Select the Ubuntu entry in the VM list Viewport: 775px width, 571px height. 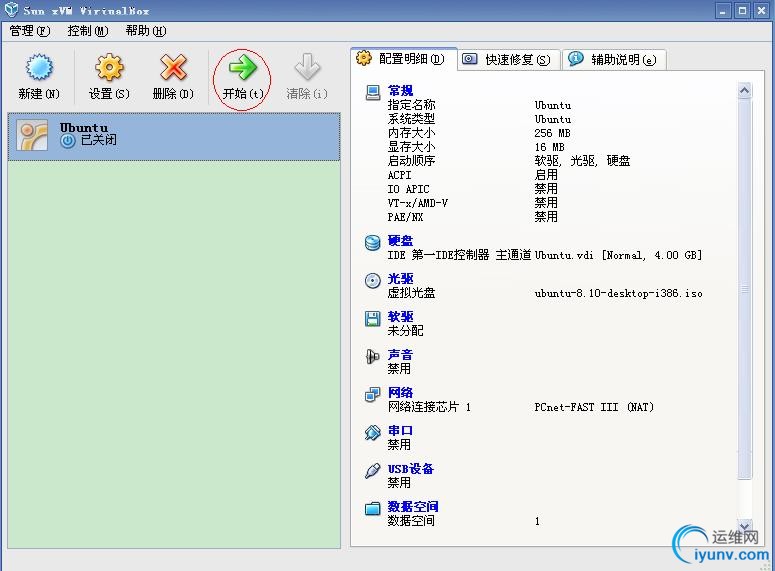click(x=174, y=136)
